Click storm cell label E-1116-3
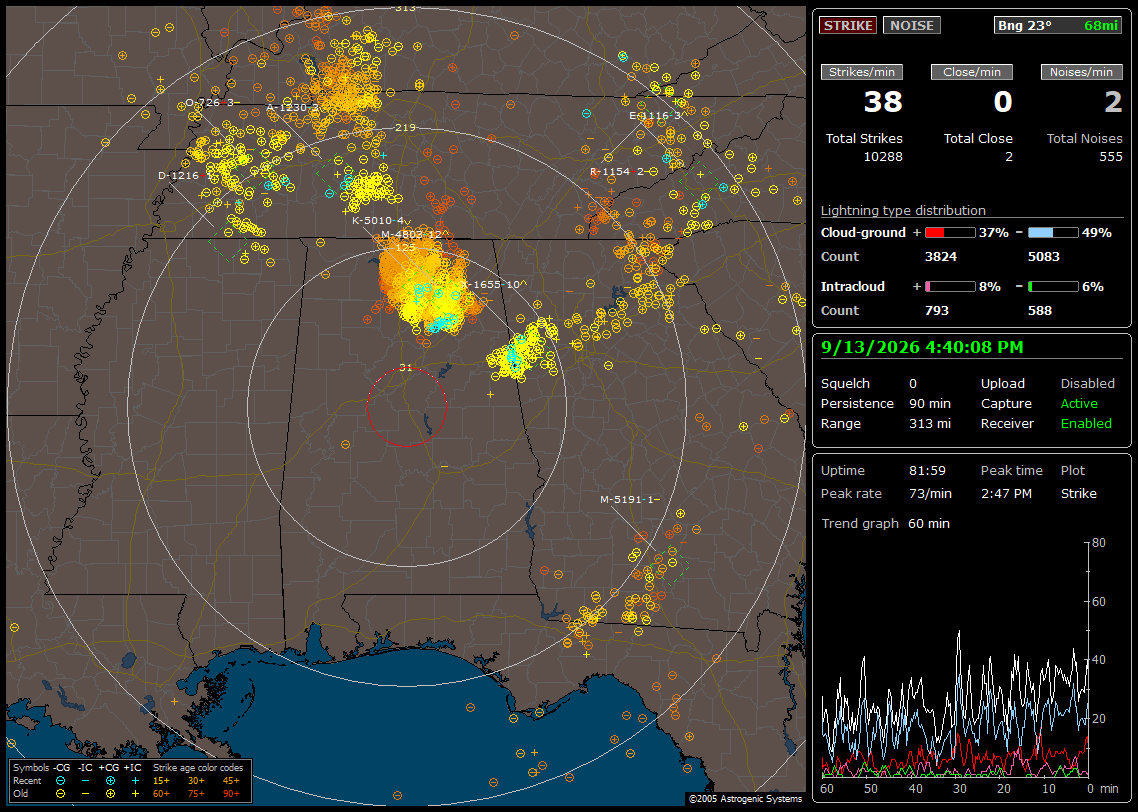 click(x=655, y=115)
